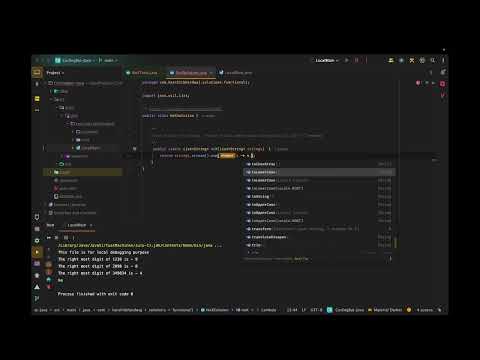Click the yellow Bookmarks icon on left sidebar
The image size is (480, 360).
[x=37, y=99]
